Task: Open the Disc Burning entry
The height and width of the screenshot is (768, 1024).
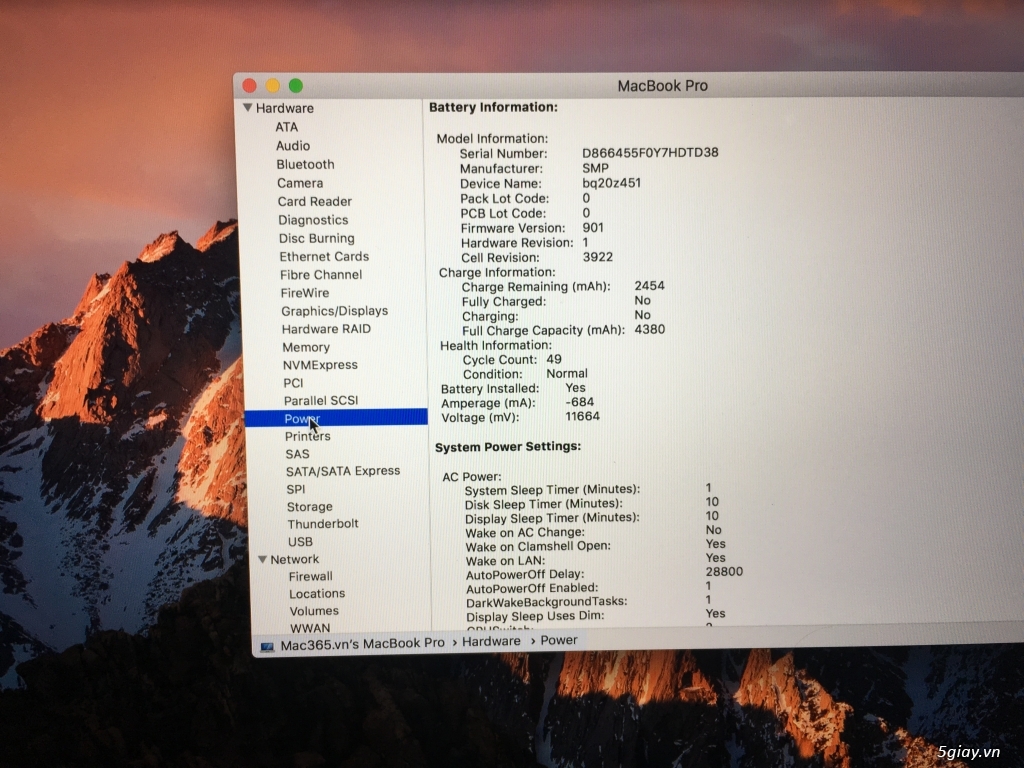Action: pos(317,238)
